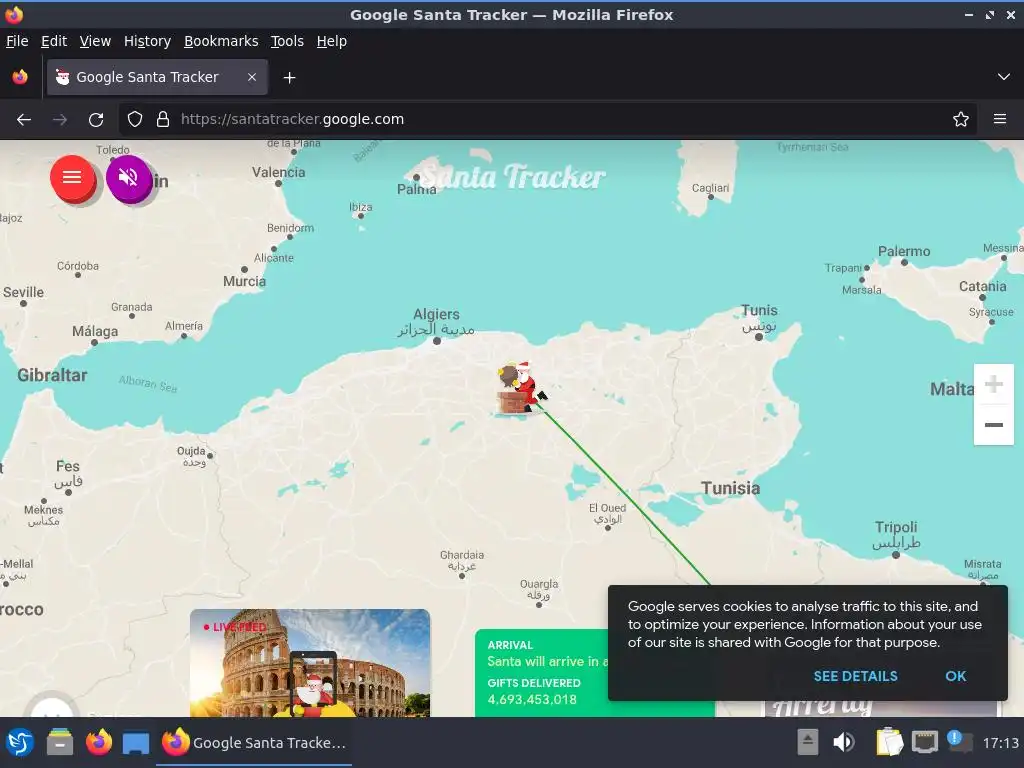
Task: Click the gifts delivered count 4,693,453,018
Action: [x=532, y=699]
